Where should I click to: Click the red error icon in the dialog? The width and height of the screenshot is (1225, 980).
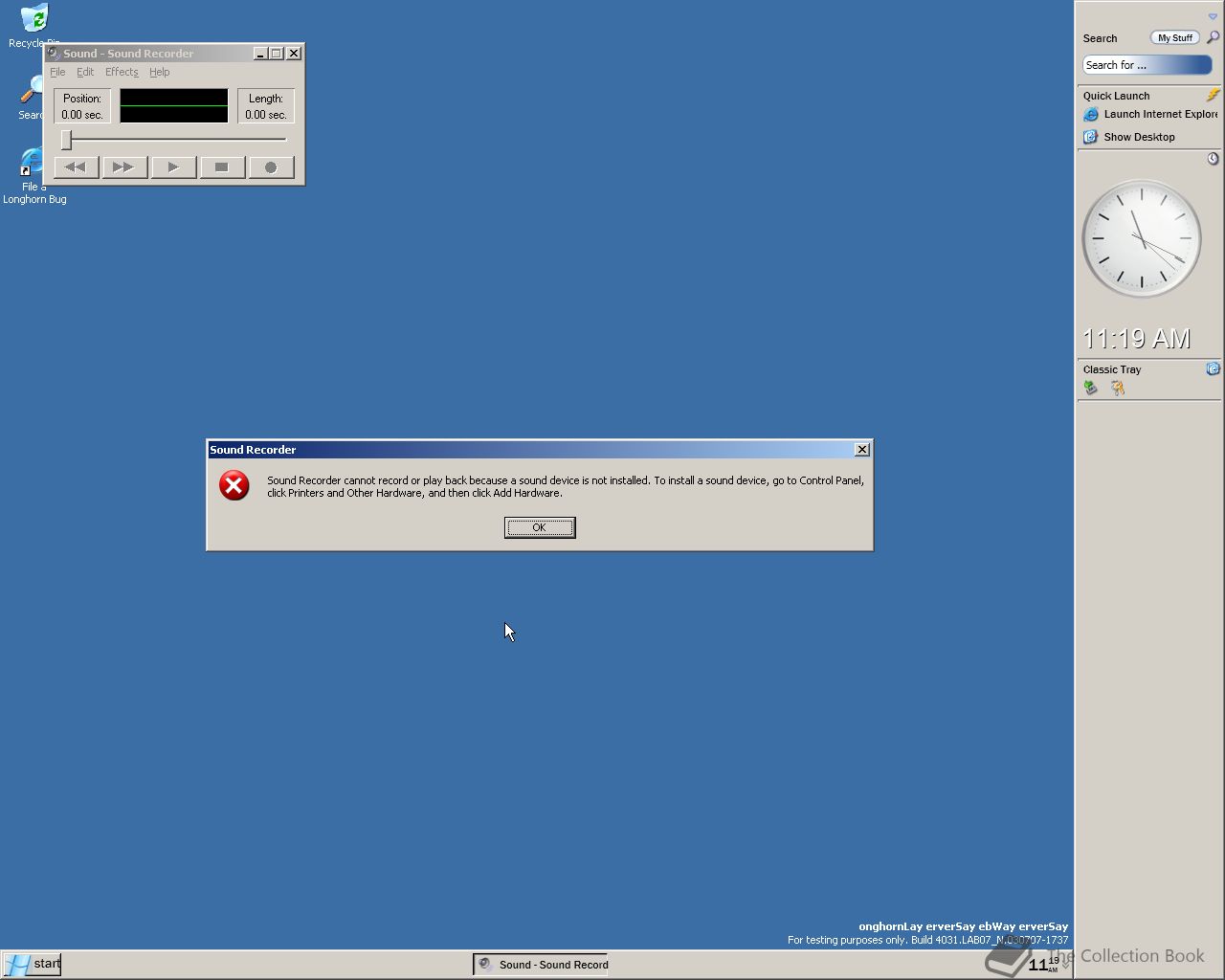click(234, 485)
